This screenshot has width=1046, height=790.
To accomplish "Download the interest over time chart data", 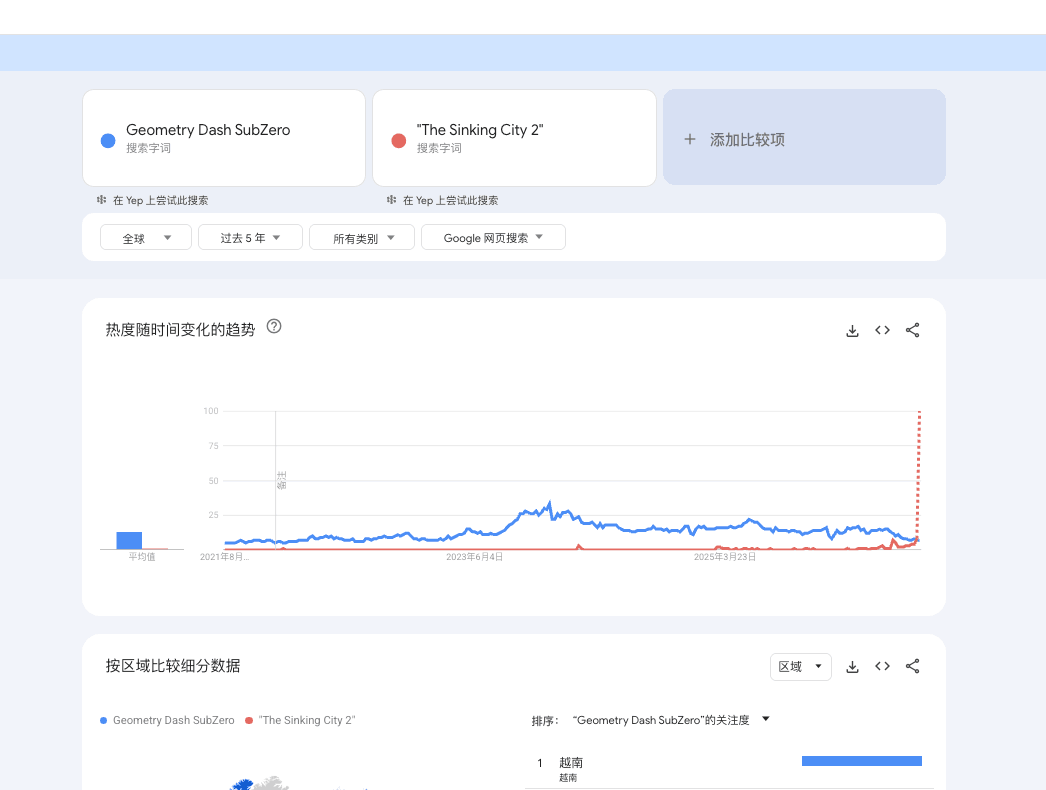I will click(852, 330).
